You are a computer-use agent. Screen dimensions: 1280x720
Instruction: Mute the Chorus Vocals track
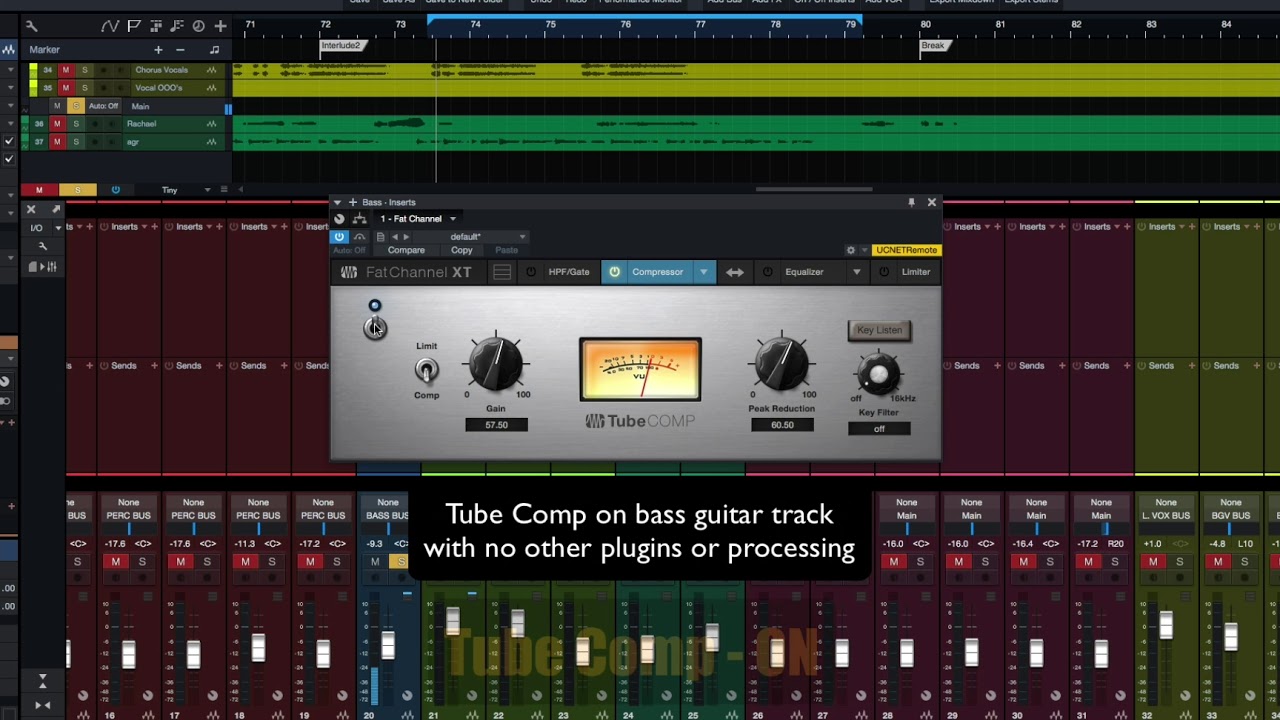click(65, 70)
